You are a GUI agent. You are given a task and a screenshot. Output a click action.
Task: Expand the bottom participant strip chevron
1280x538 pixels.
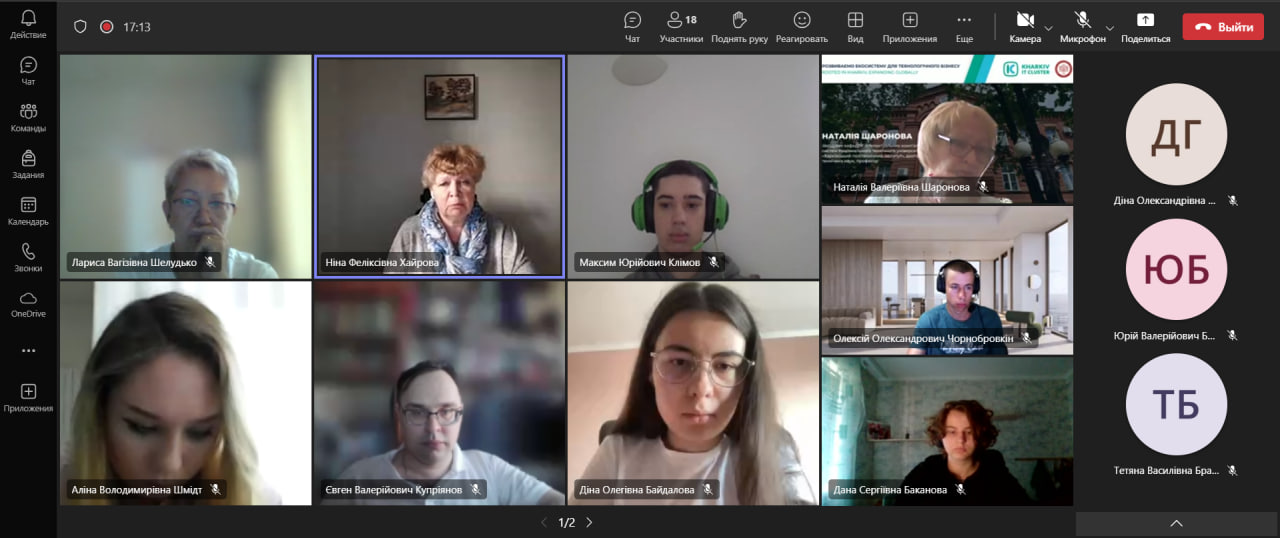point(1176,523)
